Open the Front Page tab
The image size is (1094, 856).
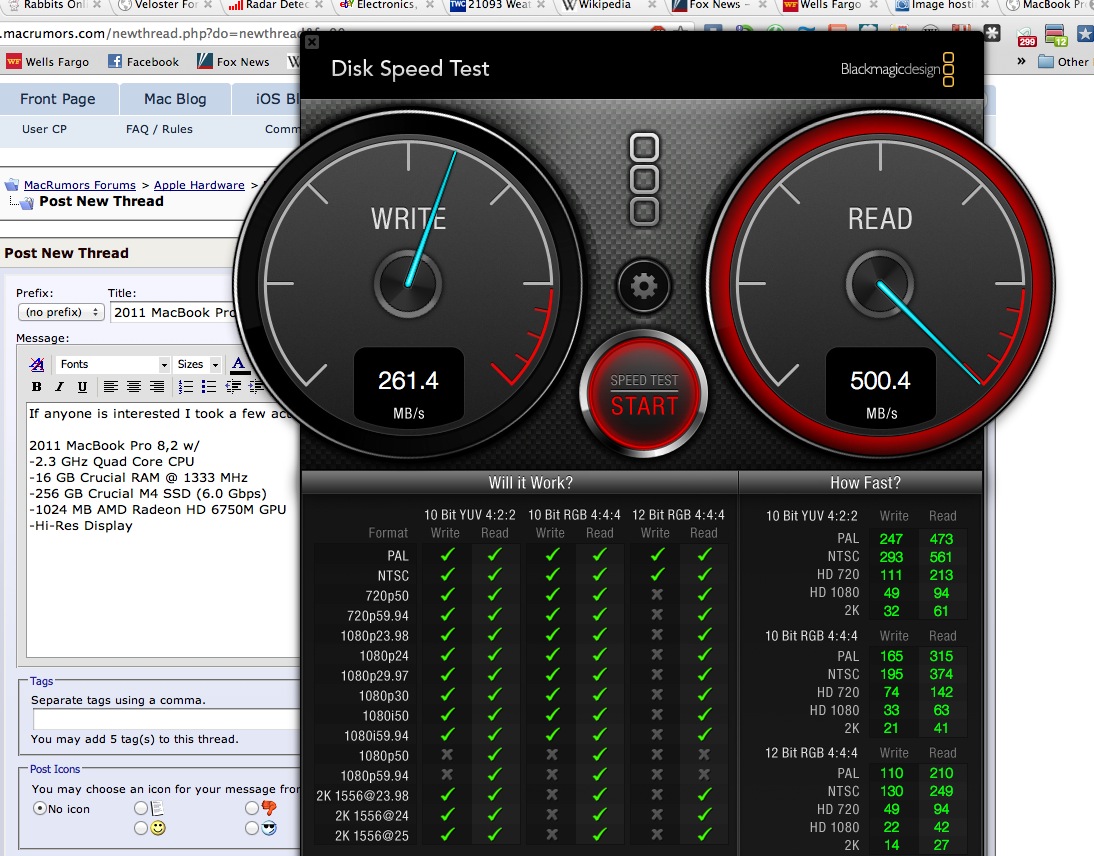(x=58, y=99)
